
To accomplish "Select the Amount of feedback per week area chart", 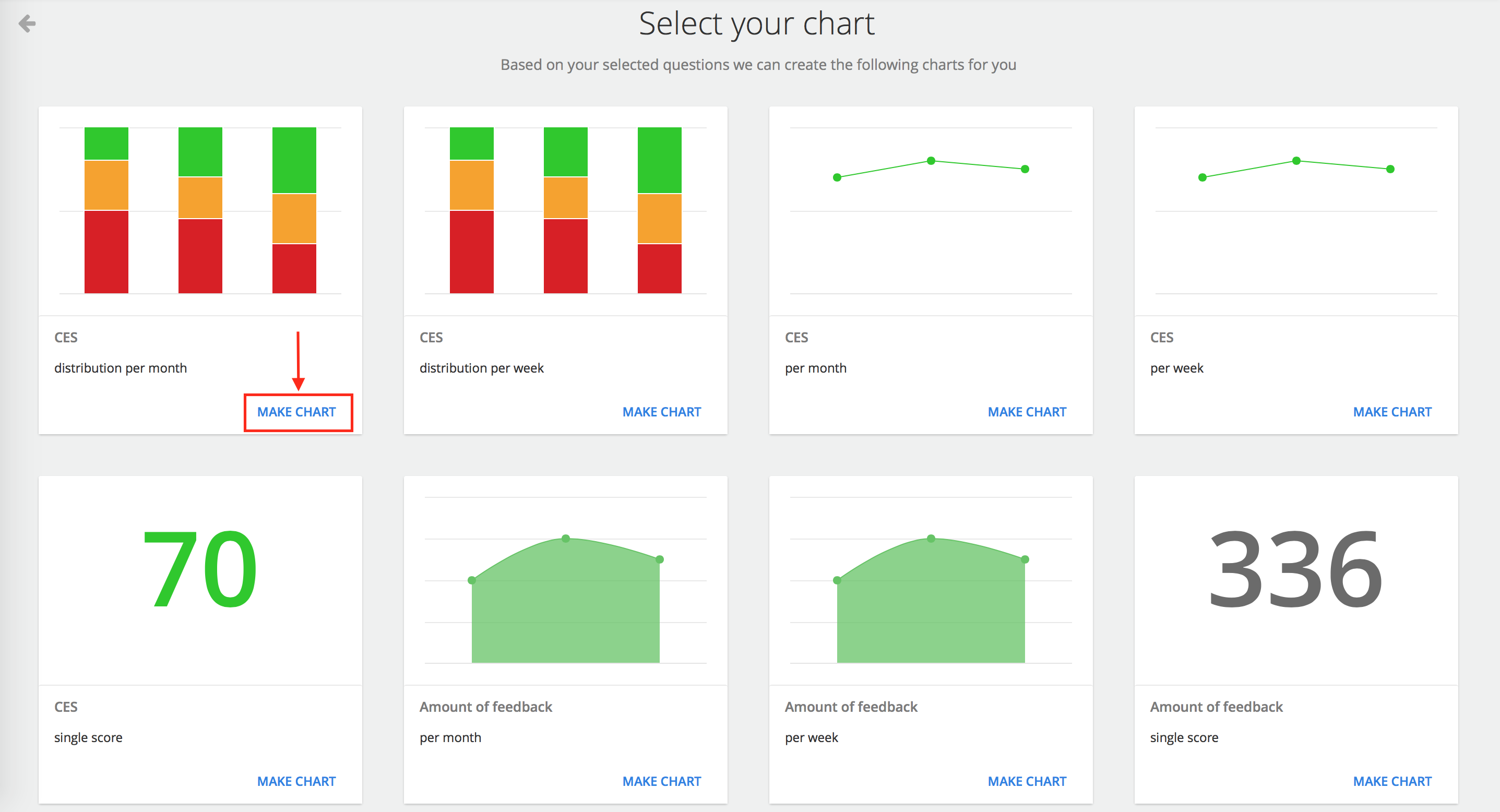I will [x=931, y=580].
